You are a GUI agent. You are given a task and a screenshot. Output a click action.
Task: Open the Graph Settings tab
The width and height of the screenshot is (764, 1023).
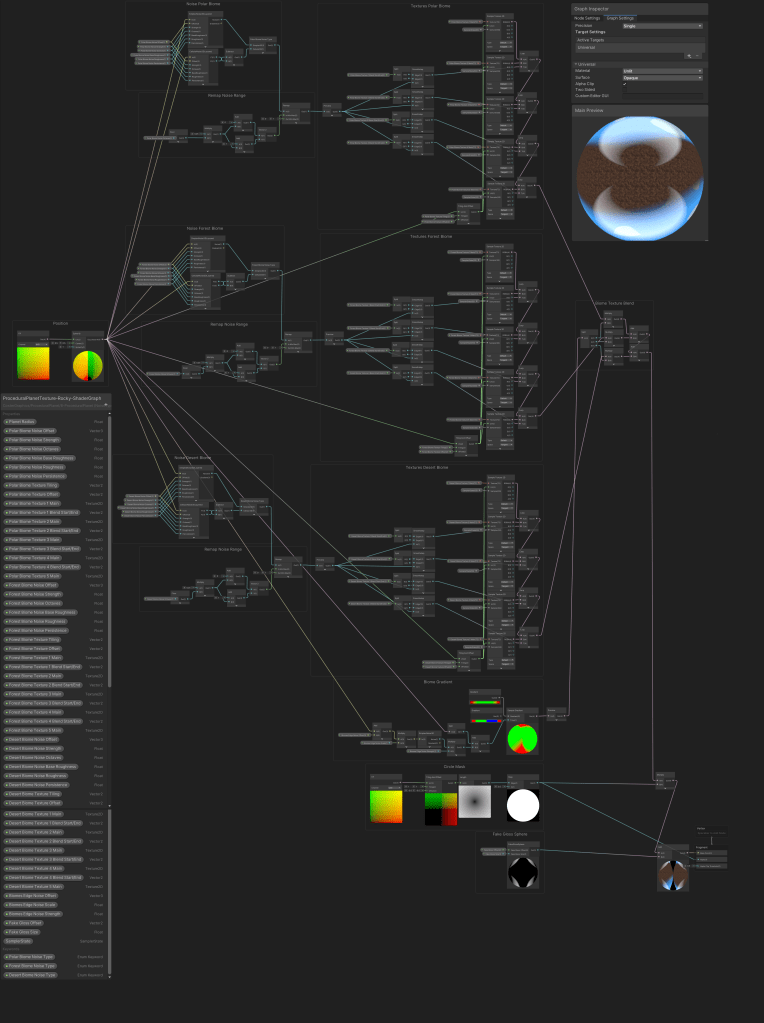[619, 18]
